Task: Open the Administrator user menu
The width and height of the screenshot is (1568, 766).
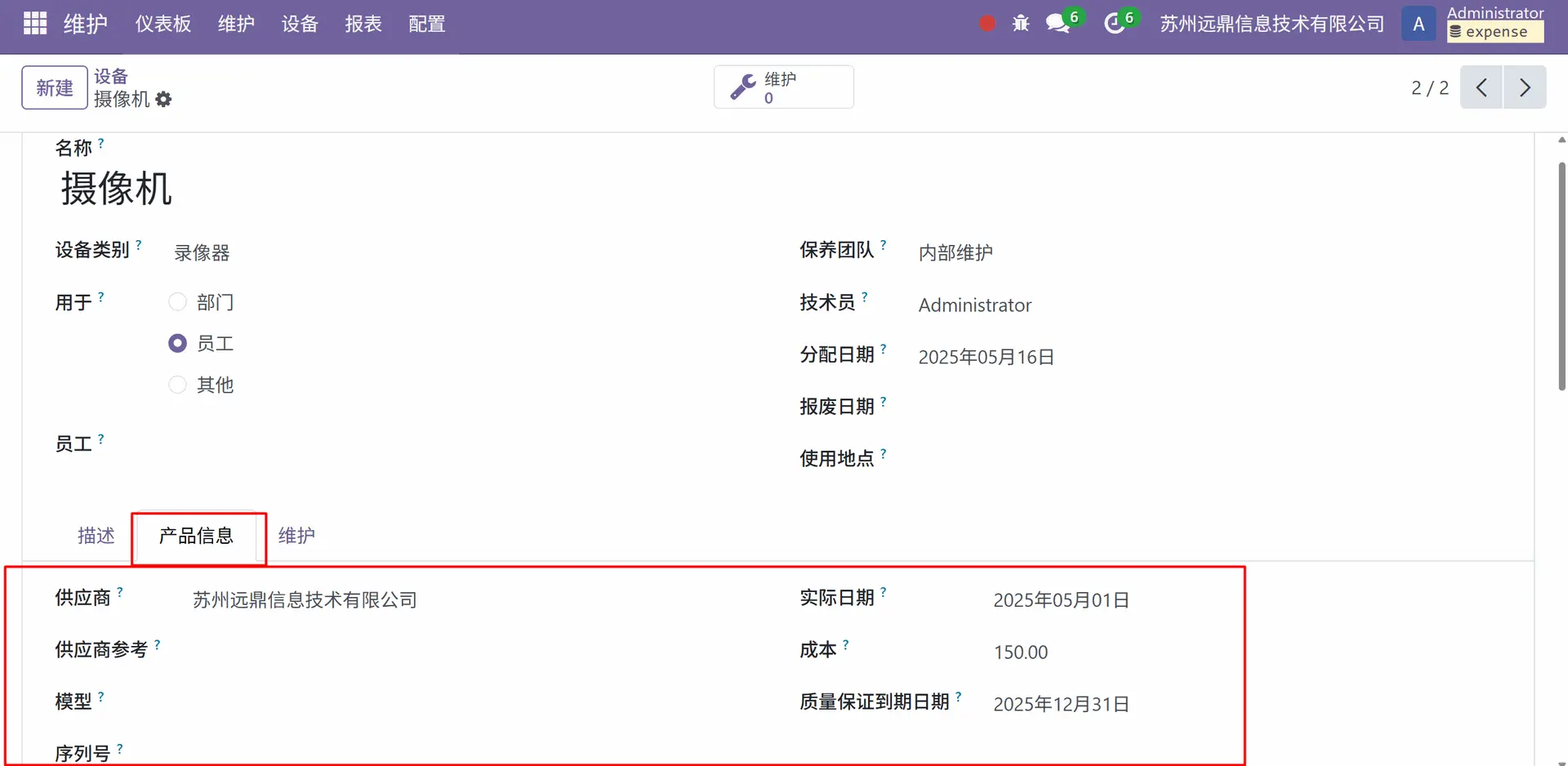Action: click(1494, 23)
